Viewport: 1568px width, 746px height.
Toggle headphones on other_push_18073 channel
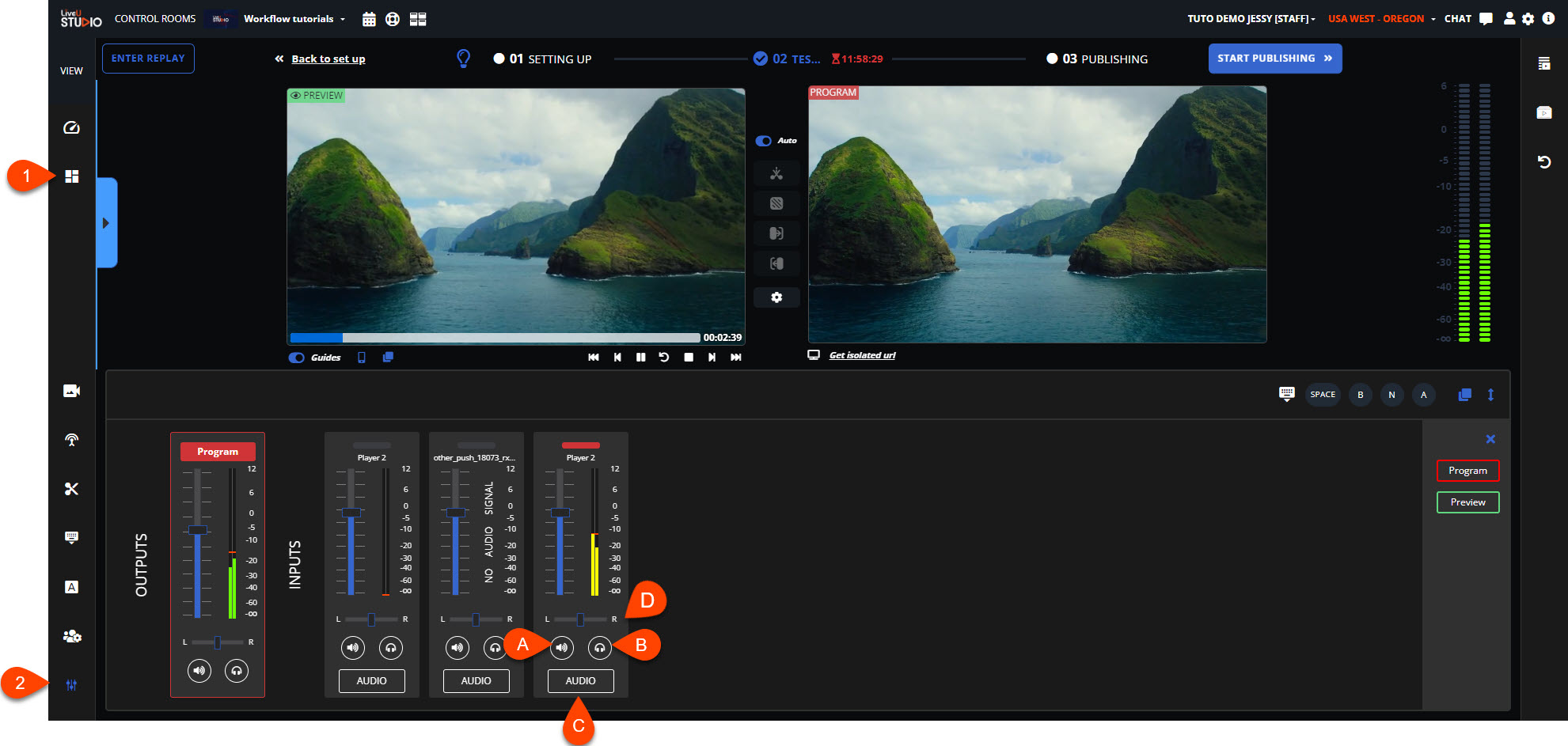point(495,648)
